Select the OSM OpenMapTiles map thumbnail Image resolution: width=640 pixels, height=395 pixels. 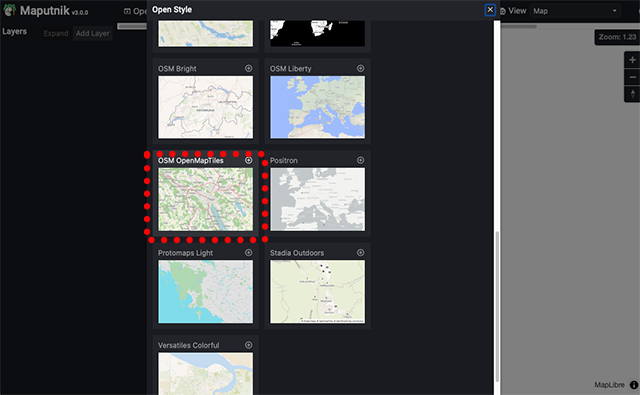pyautogui.click(x=206, y=200)
